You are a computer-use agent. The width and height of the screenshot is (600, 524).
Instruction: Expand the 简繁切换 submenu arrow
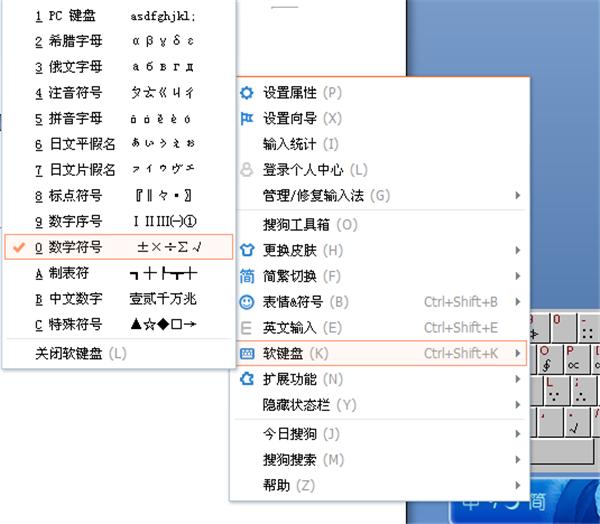[518, 276]
